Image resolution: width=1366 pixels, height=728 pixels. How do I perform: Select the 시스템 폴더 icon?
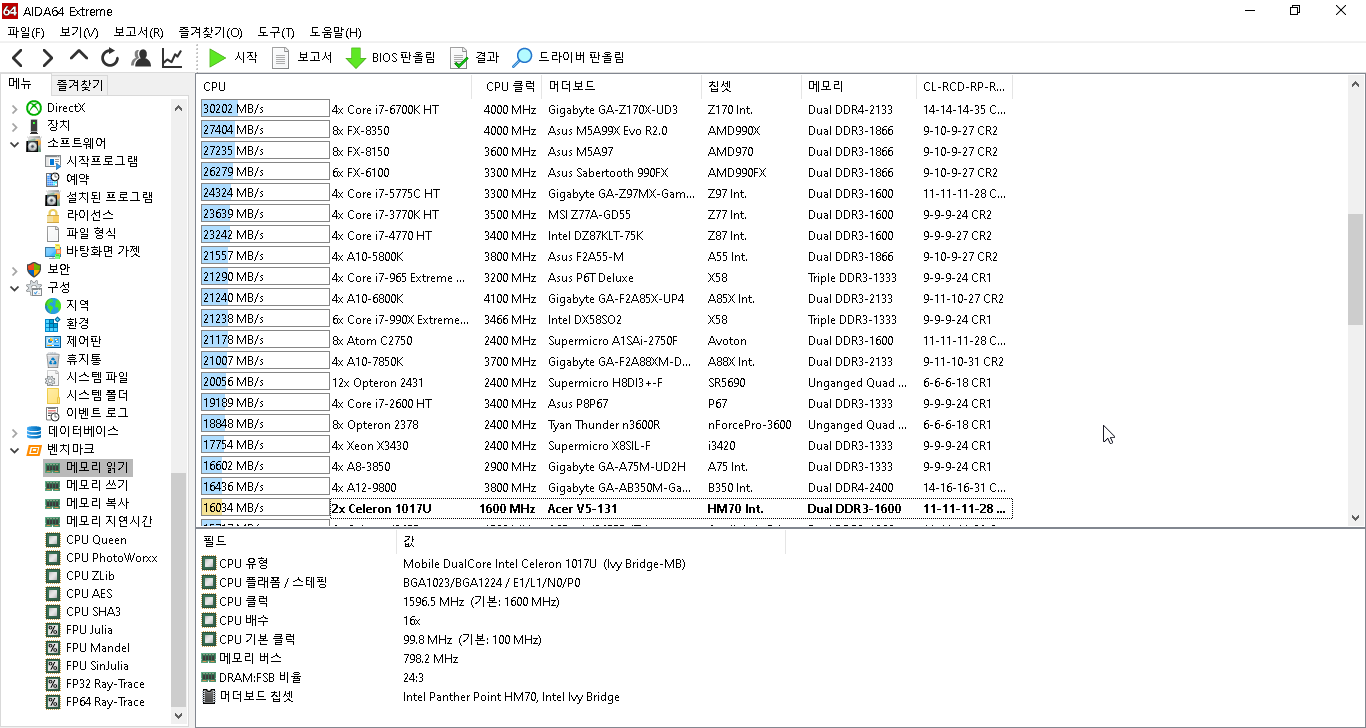tap(53, 395)
